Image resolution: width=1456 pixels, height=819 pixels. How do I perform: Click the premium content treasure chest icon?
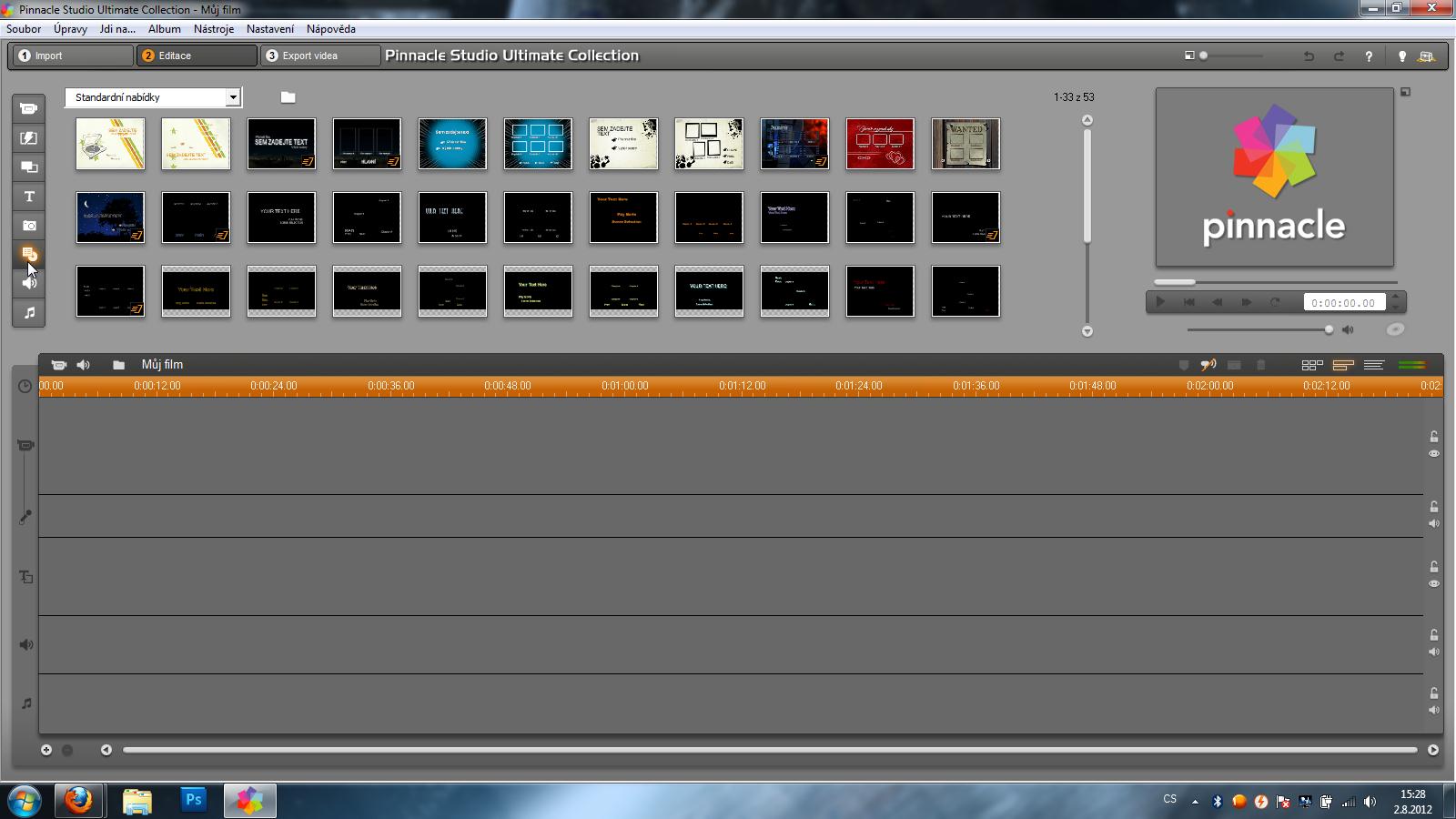click(x=1426, y=56)
